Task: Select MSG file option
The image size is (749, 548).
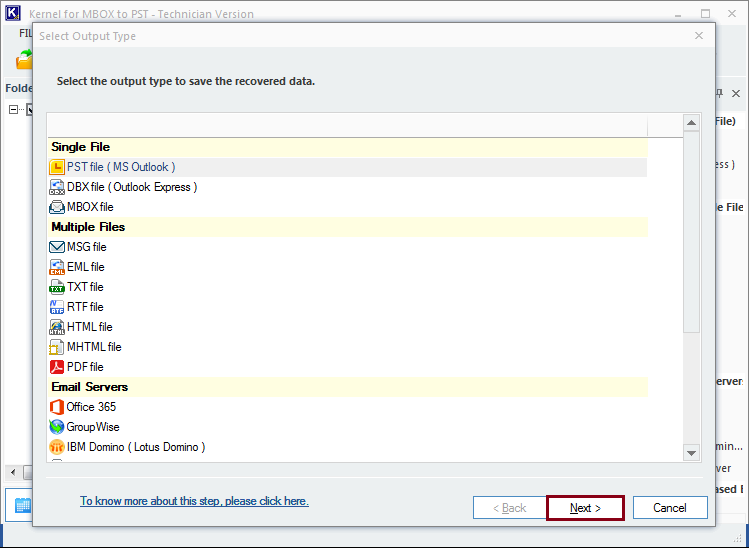Action: pos(348,247)
